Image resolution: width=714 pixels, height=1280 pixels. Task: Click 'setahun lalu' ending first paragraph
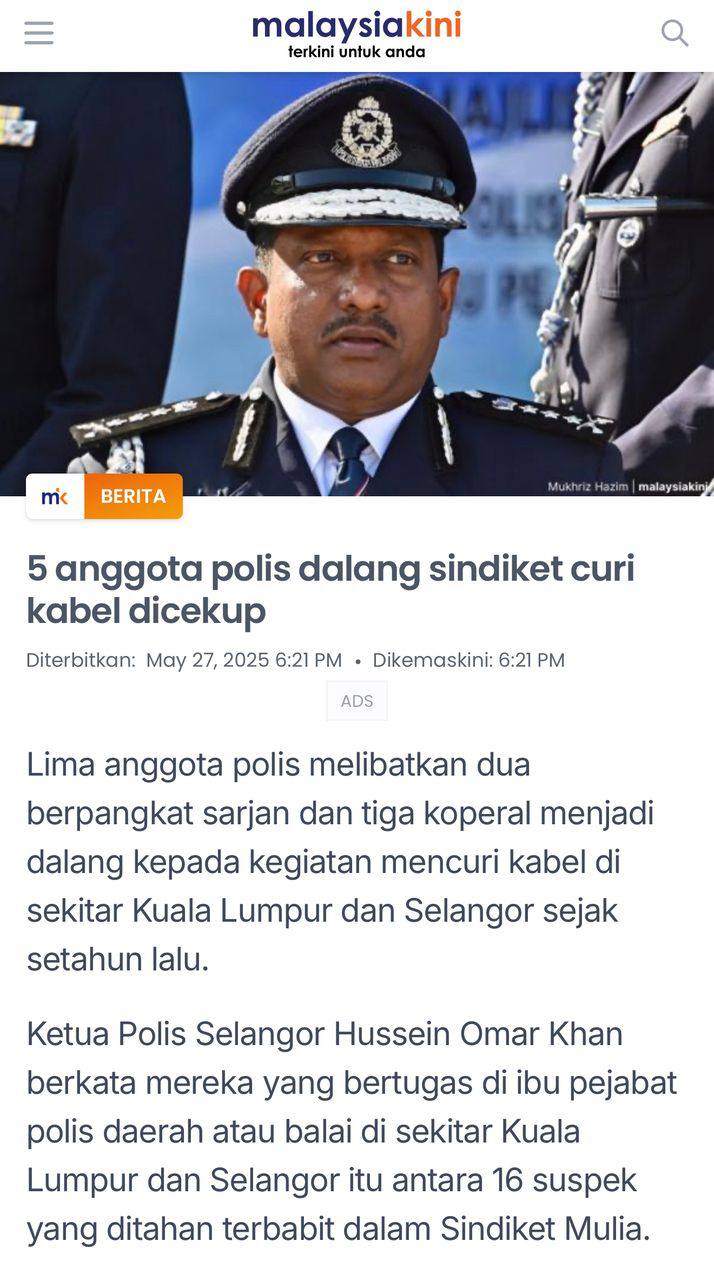pyautogui.click(x=118, y=960)
